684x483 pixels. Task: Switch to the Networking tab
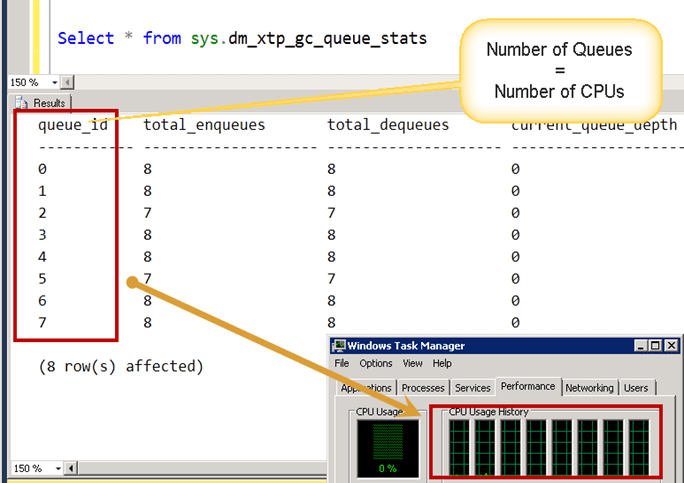(x=589, y=388)
